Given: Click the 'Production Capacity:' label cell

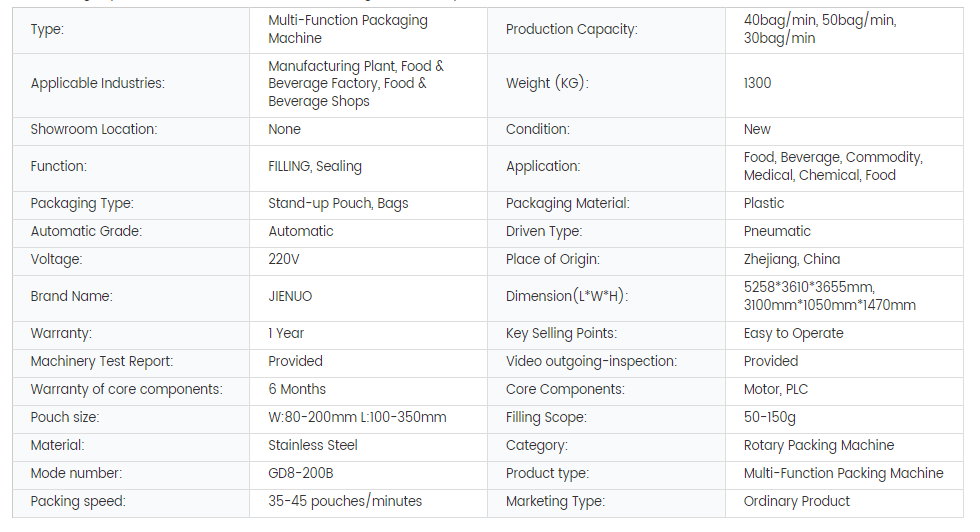Looking at the screenshot, I should tap(570, 29).
